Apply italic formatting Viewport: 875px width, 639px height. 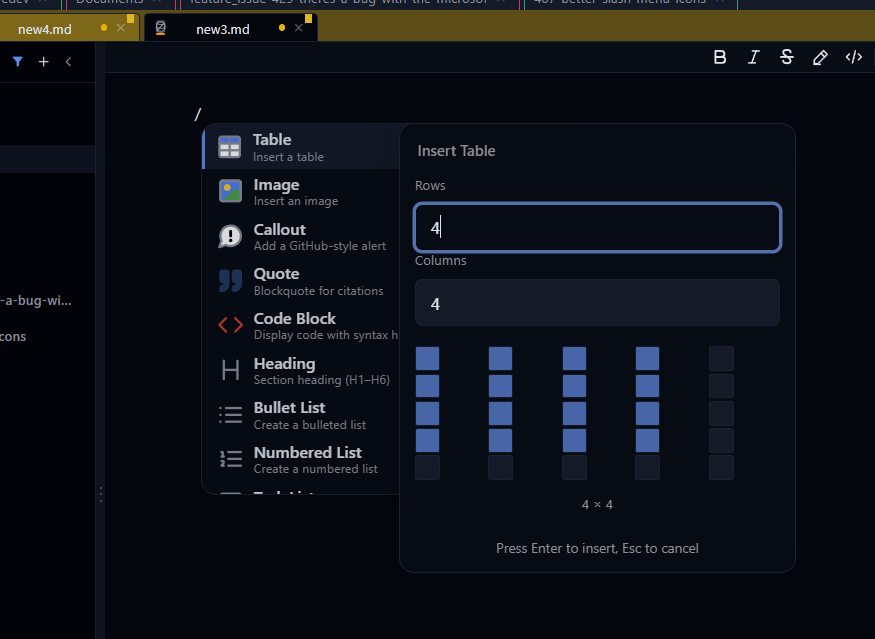coord(753,57)
